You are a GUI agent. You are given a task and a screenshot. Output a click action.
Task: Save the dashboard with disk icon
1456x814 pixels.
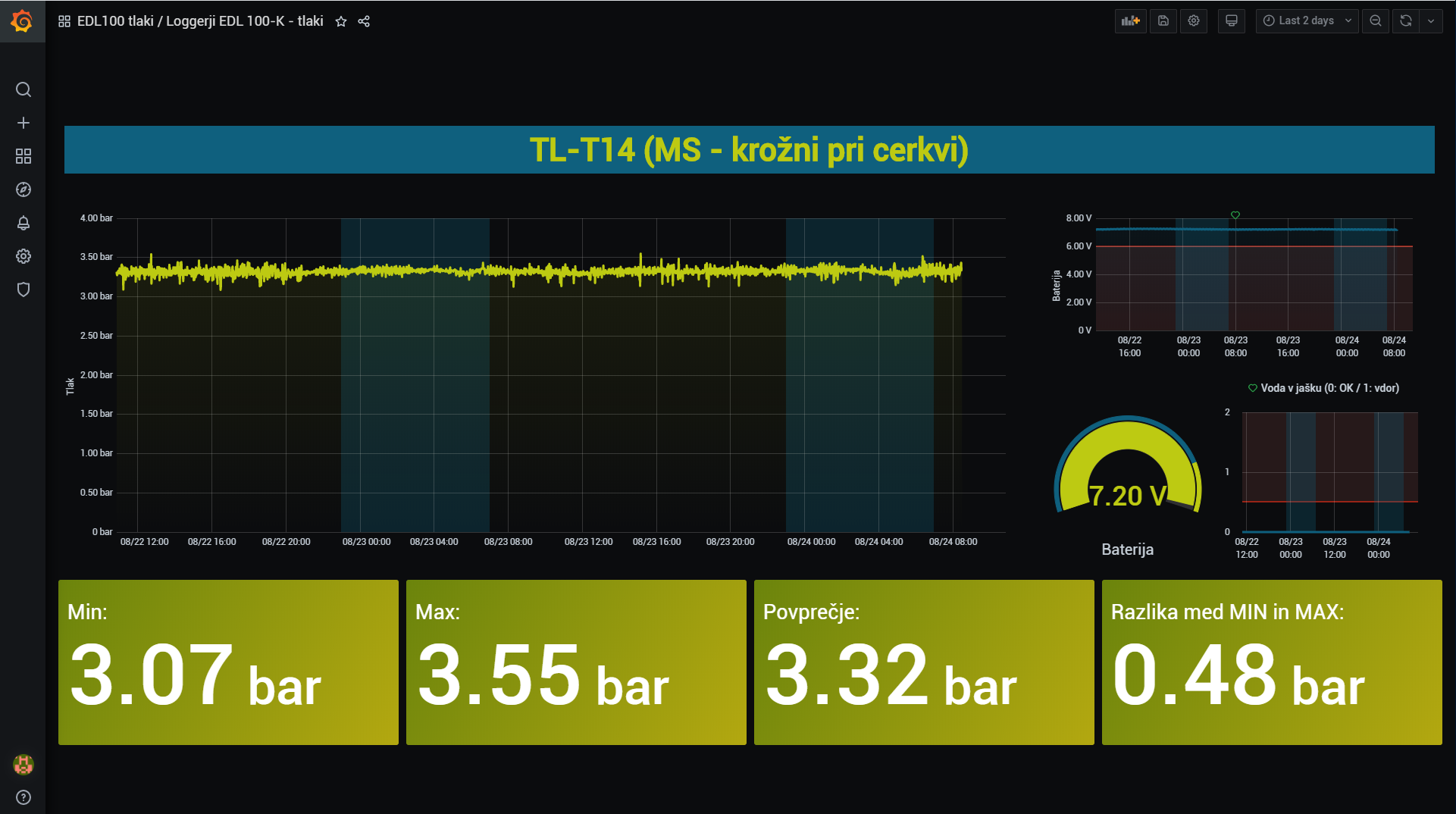[1163, 21]
